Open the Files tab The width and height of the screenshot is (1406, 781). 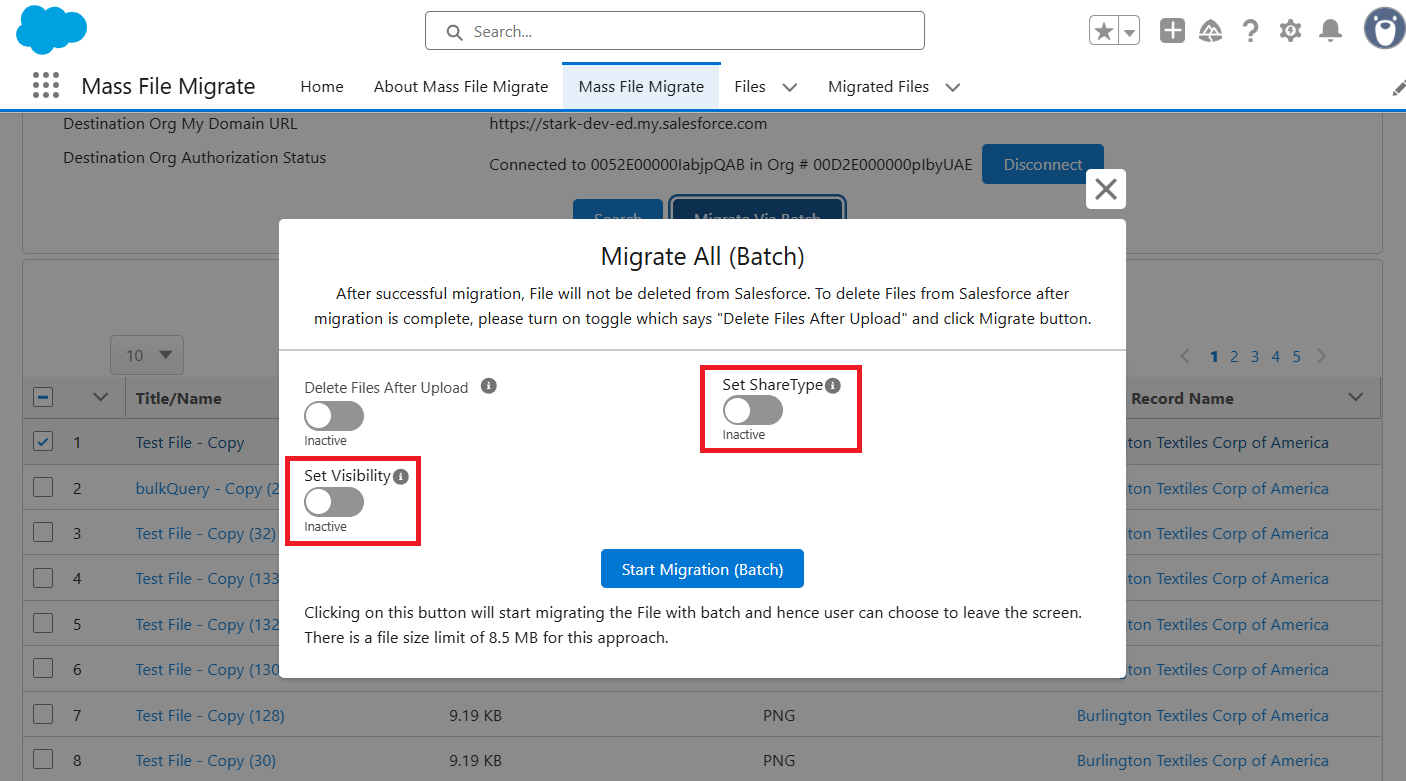point(750,87)
